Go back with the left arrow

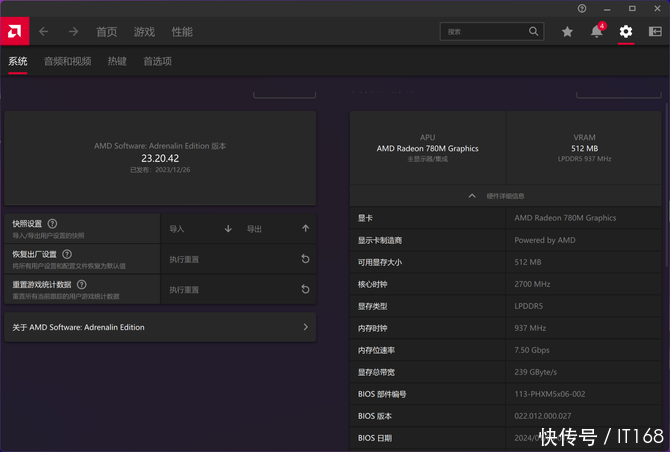pyautogui.click(x=43, y=32)
